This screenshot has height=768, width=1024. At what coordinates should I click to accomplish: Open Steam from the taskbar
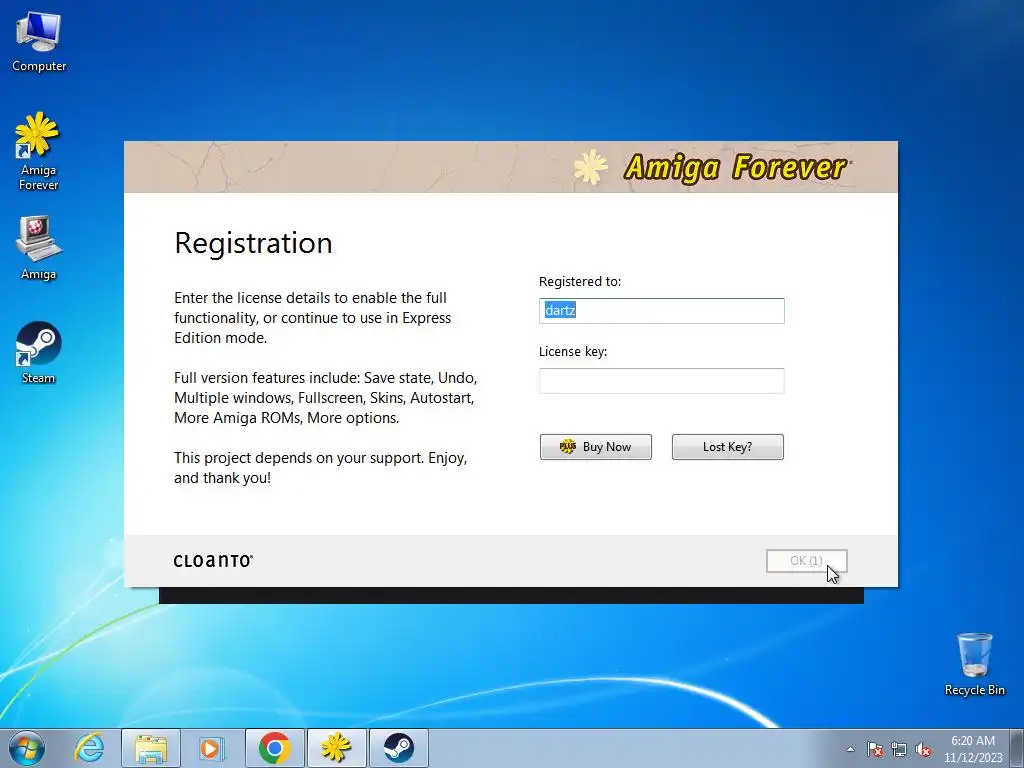tap(398, 748)
